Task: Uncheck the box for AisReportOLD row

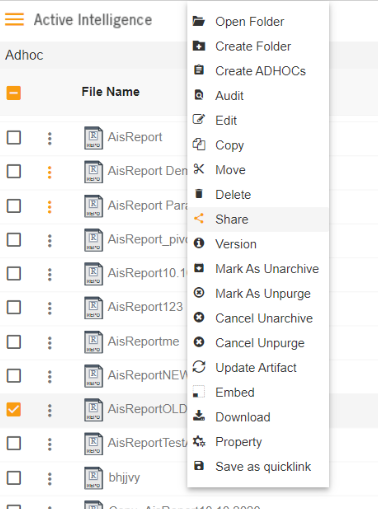Action: click(x=14, y=410)
